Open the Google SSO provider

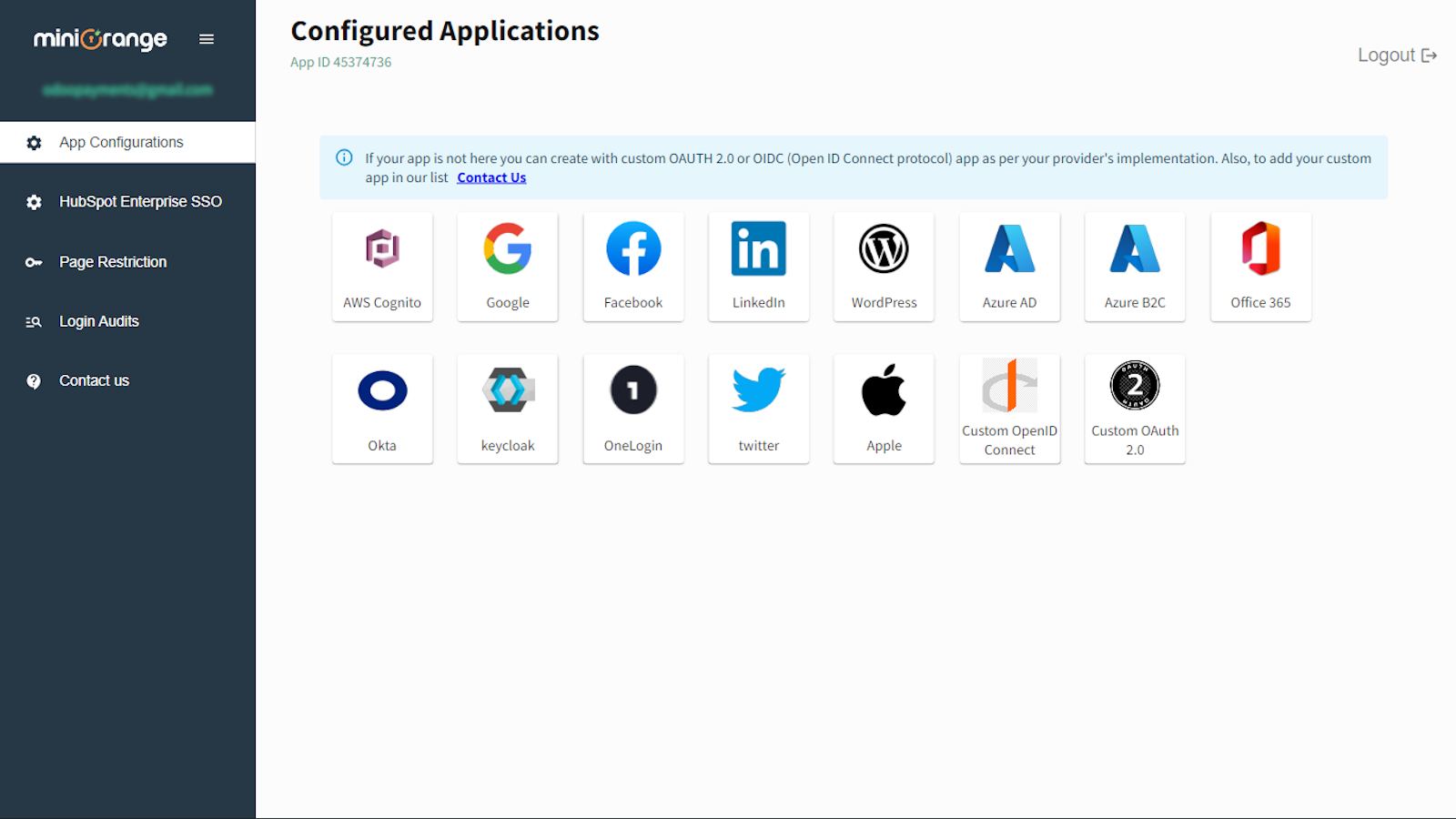click(x=507, y=267)
